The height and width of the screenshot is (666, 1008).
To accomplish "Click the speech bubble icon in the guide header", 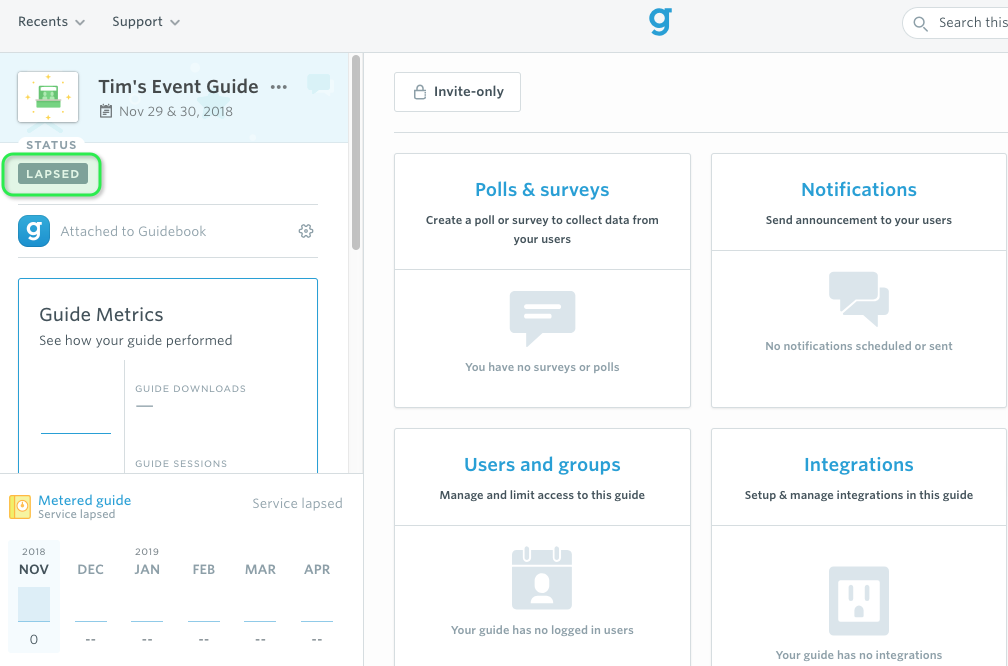I will click(x=319, y=84).
